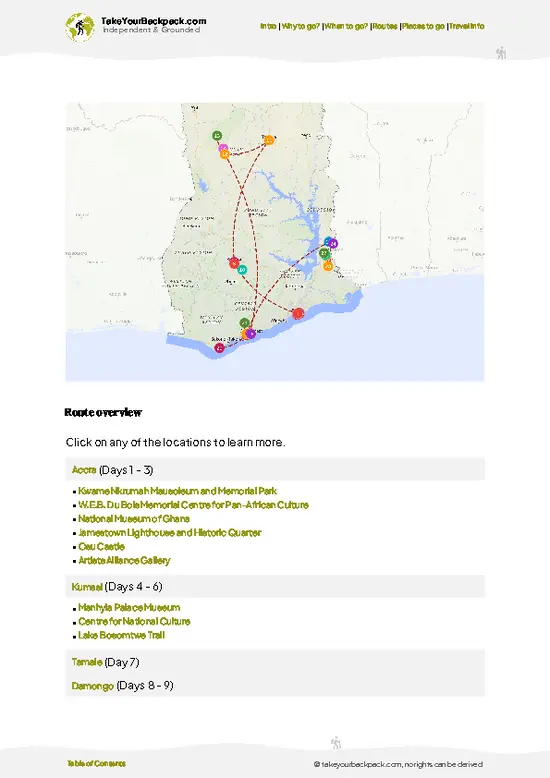Viewport: 550px width, 778px height.
Task: Open the Lake Bosomtwe Trail link
Action: tap(121, 635)
